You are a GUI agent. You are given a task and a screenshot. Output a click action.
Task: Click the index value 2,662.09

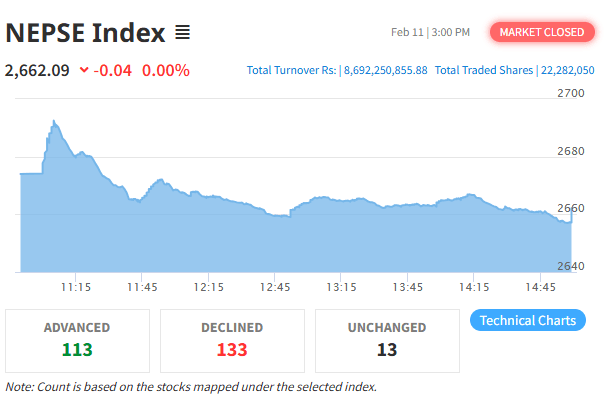[37, 70]
